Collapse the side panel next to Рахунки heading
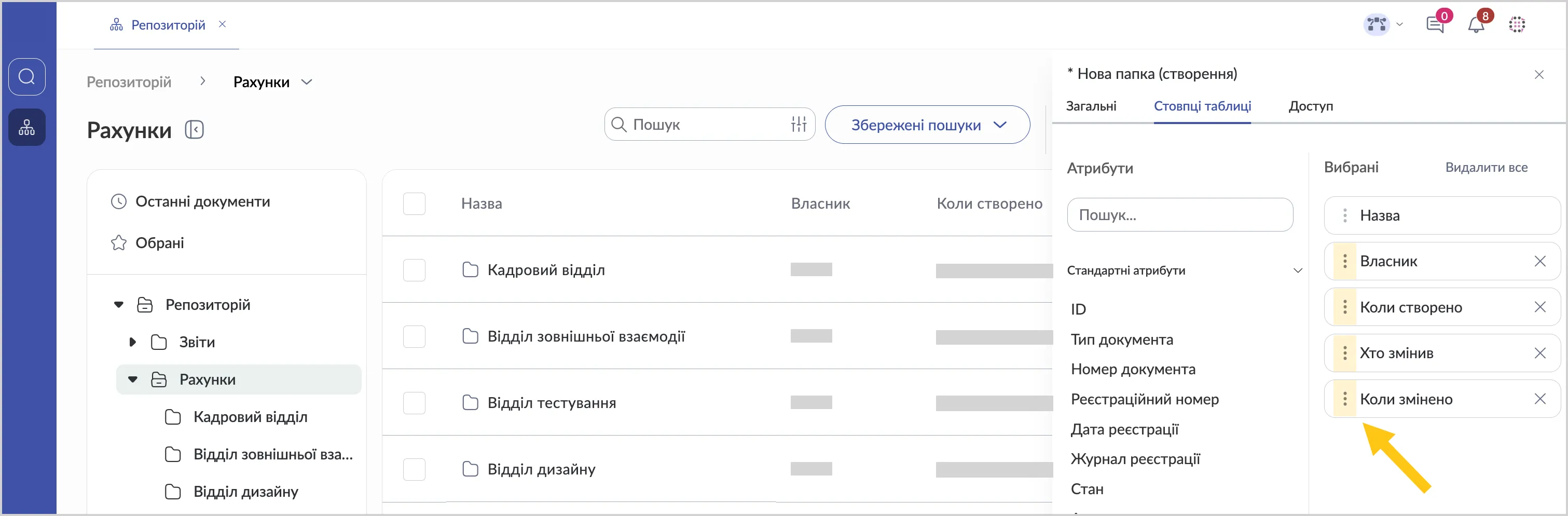This screenshot has width=1568, height=516. point(194,130)
